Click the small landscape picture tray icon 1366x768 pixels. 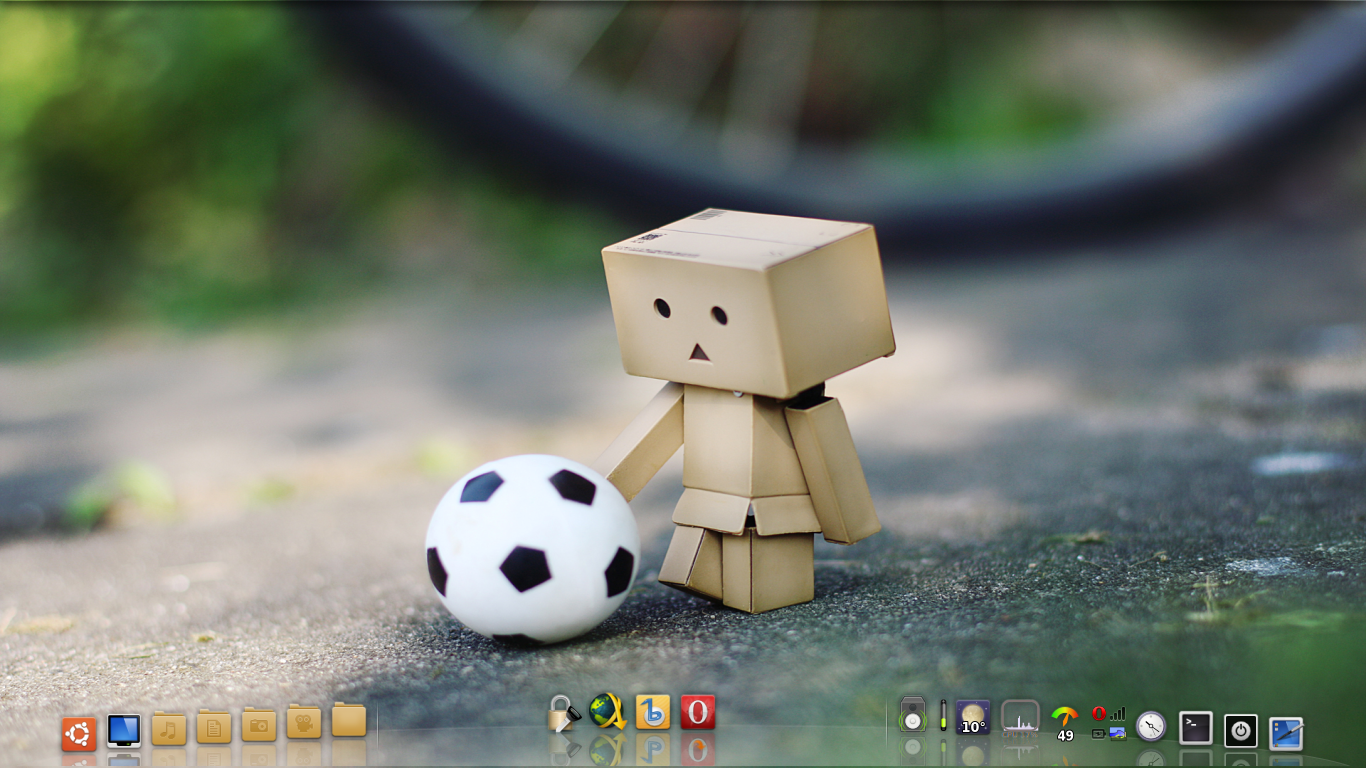pos(1118,733)
